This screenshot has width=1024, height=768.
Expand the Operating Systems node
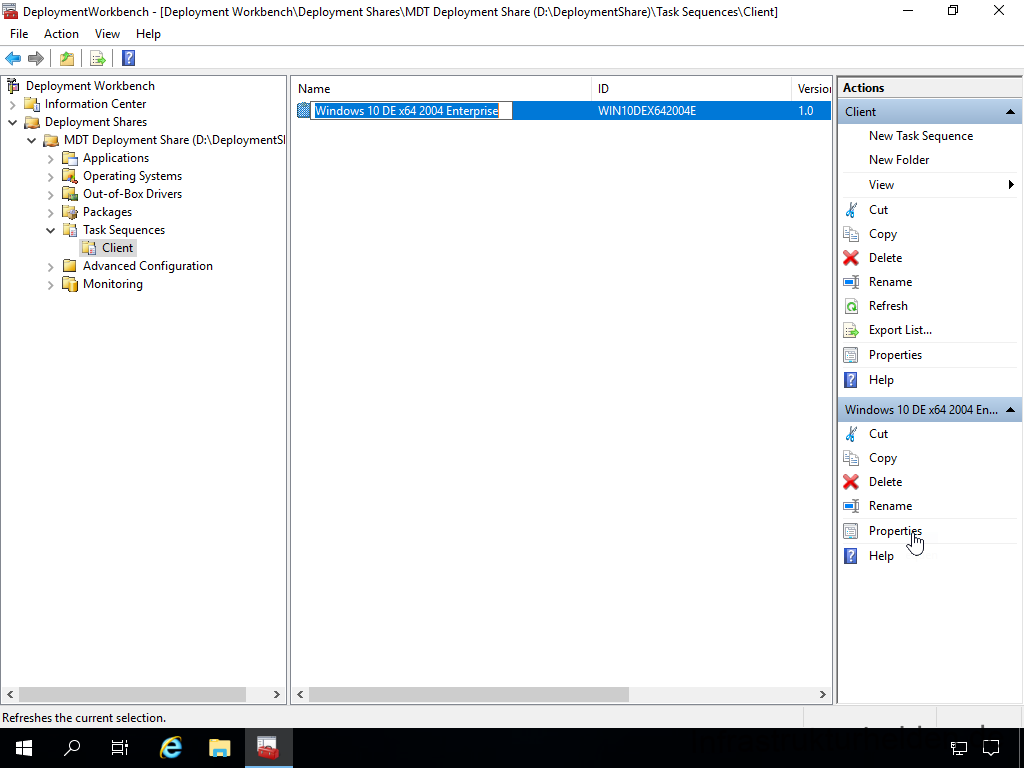click(x=51, y=176)
